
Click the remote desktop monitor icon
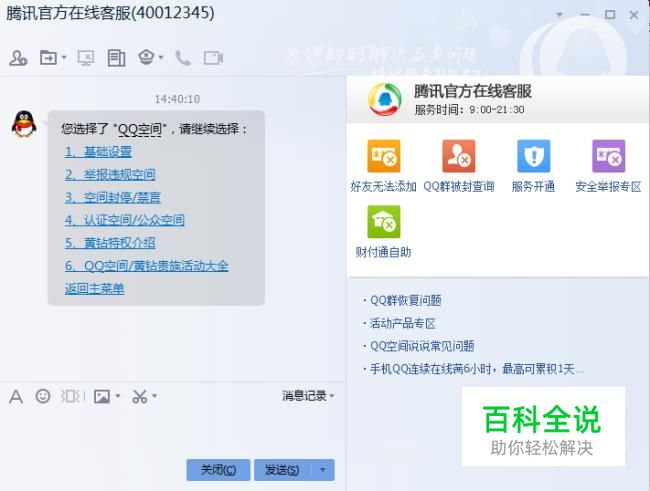[x=86, y=58]
